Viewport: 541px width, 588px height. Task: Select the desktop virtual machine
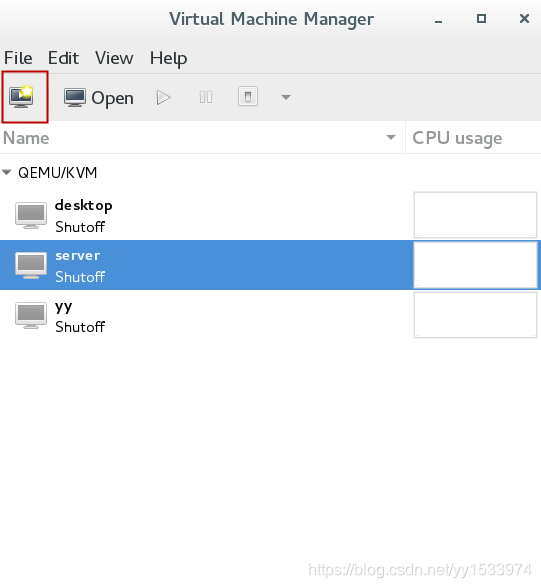[x=270, y=215]
